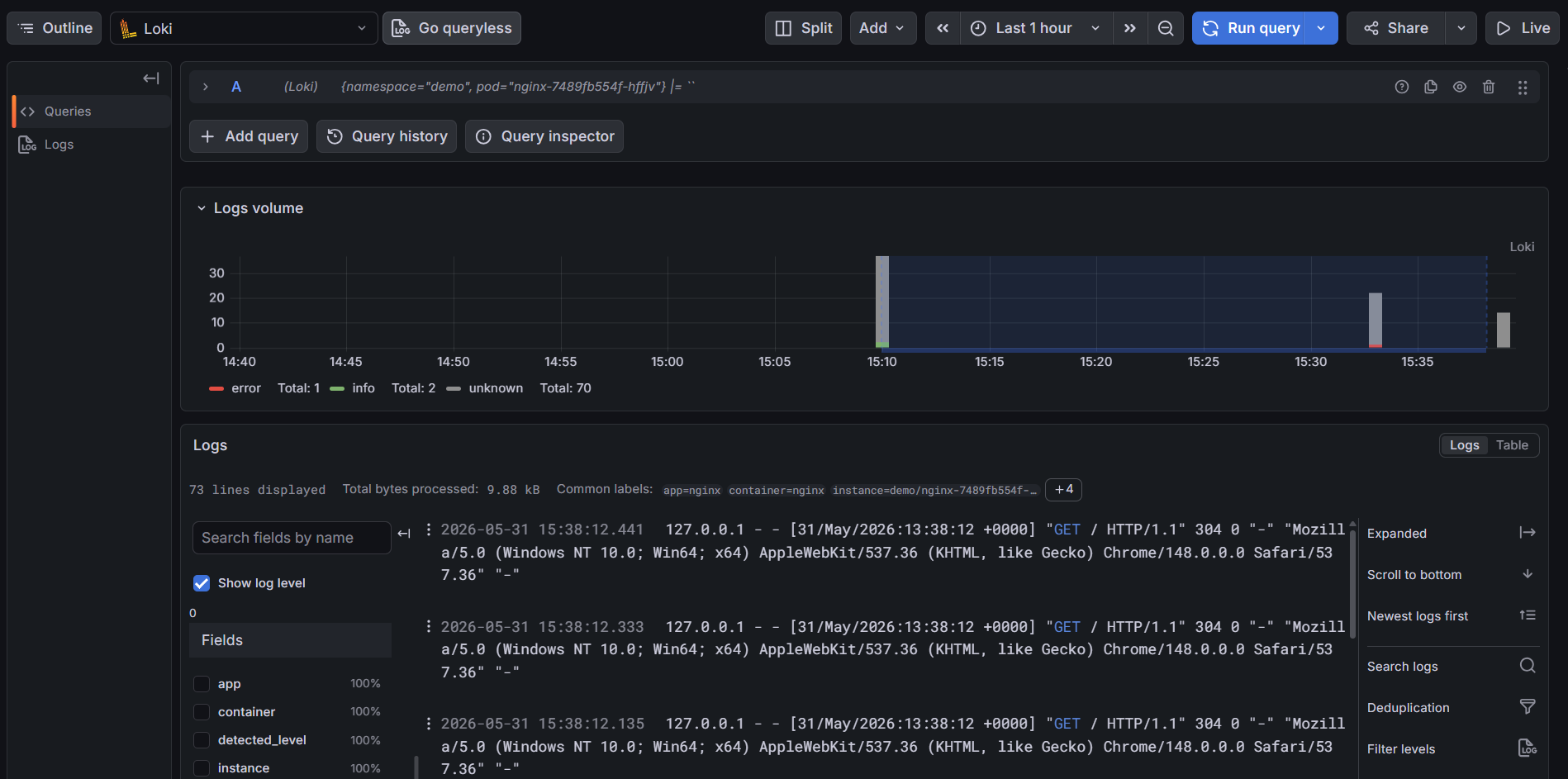Focus Search fields by name input
Screen dimensions: 1568x779
click(x=292, y=538)
